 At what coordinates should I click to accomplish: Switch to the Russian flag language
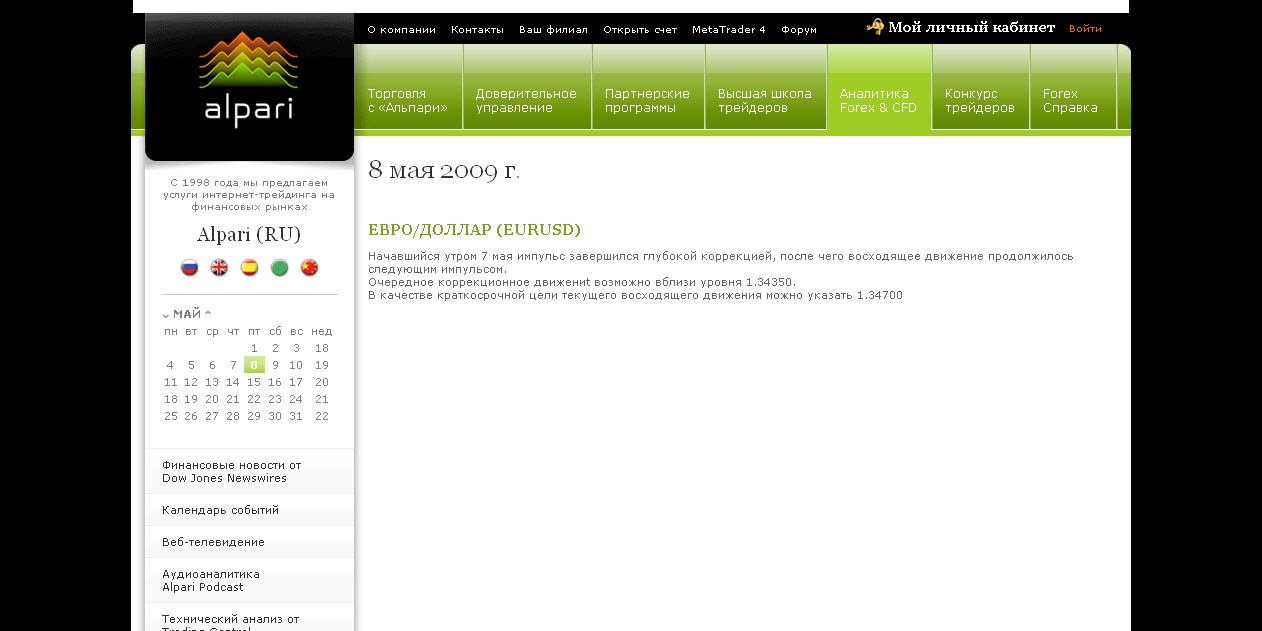click(x=190, y=267)
